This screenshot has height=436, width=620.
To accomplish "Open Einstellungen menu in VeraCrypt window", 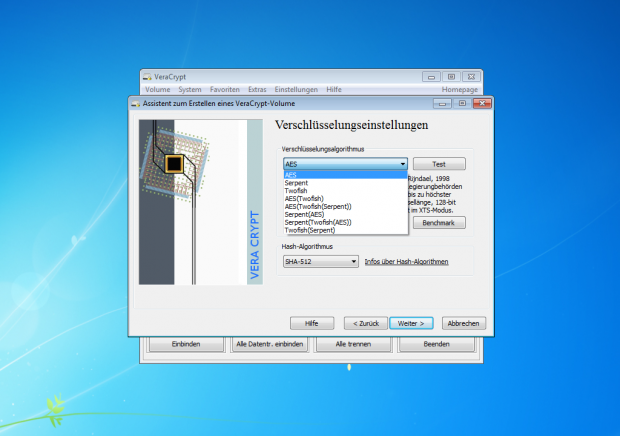I will click(x=296, y=89).
